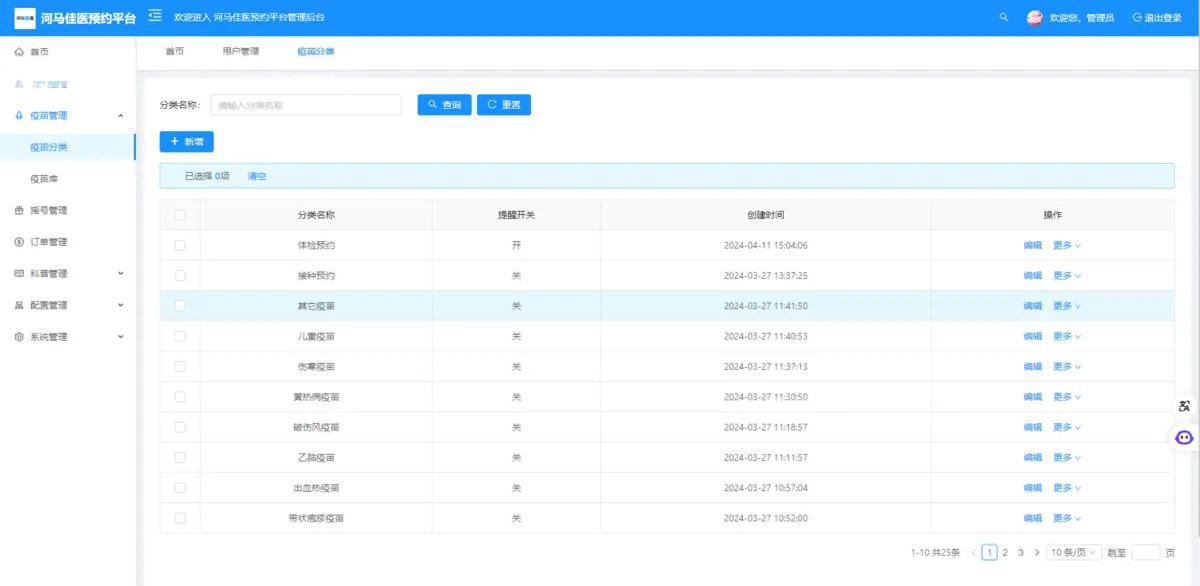Open 更多 dropdown for 体检预约 row
Image resolution: width=1200 pixels, height=586 pixels.
[x=1067, y=245]
